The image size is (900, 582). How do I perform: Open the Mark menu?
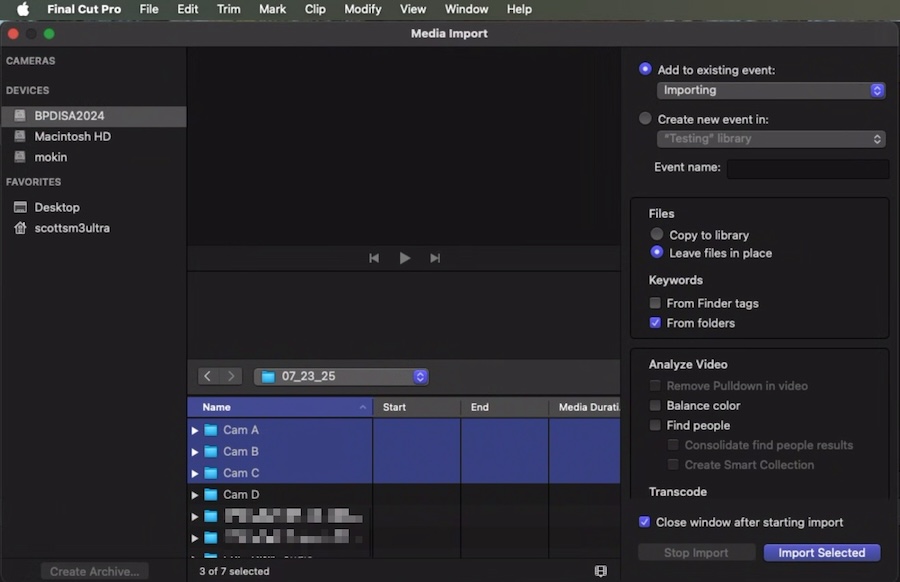272,9
